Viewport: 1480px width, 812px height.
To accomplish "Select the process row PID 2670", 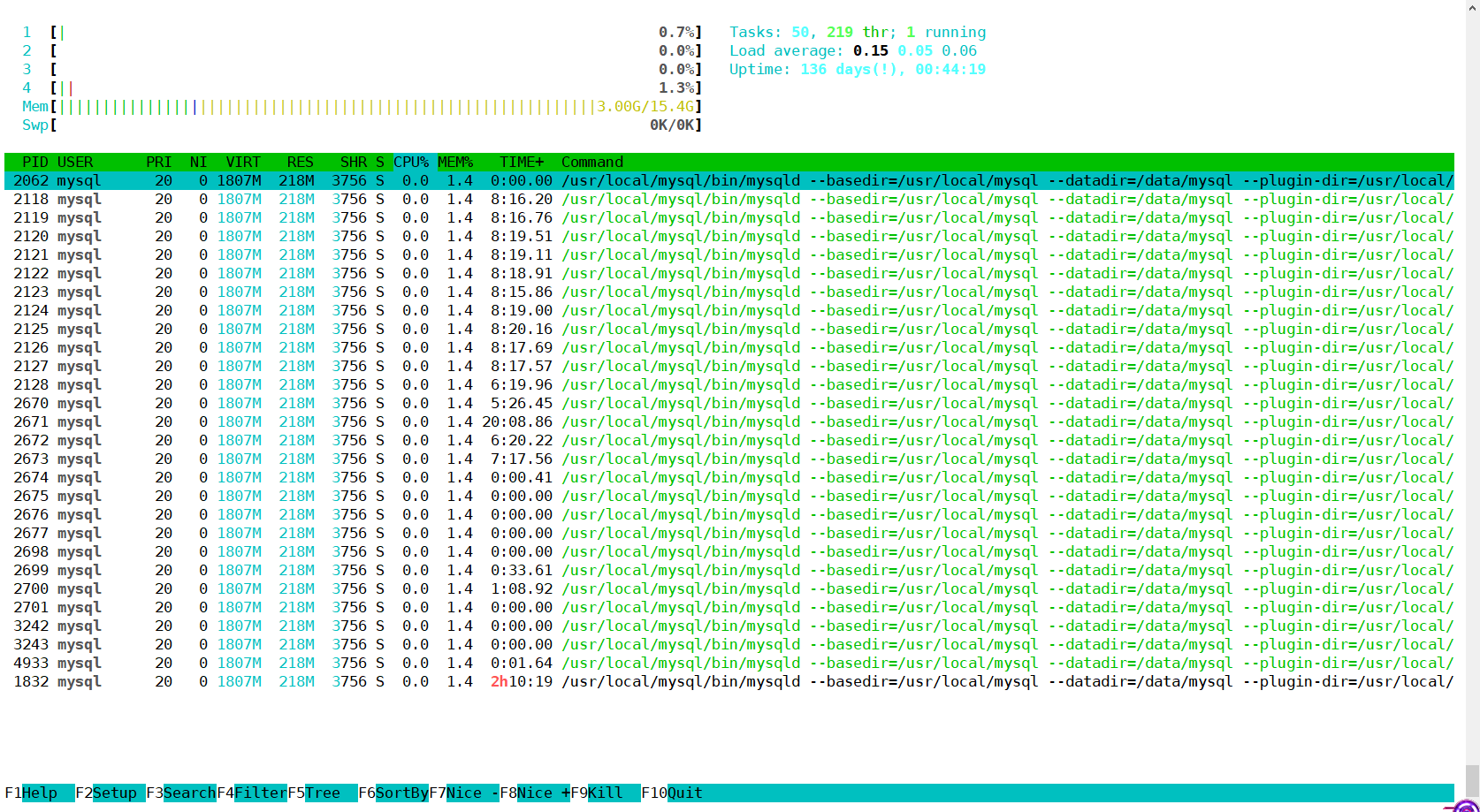I will point(729,403).
